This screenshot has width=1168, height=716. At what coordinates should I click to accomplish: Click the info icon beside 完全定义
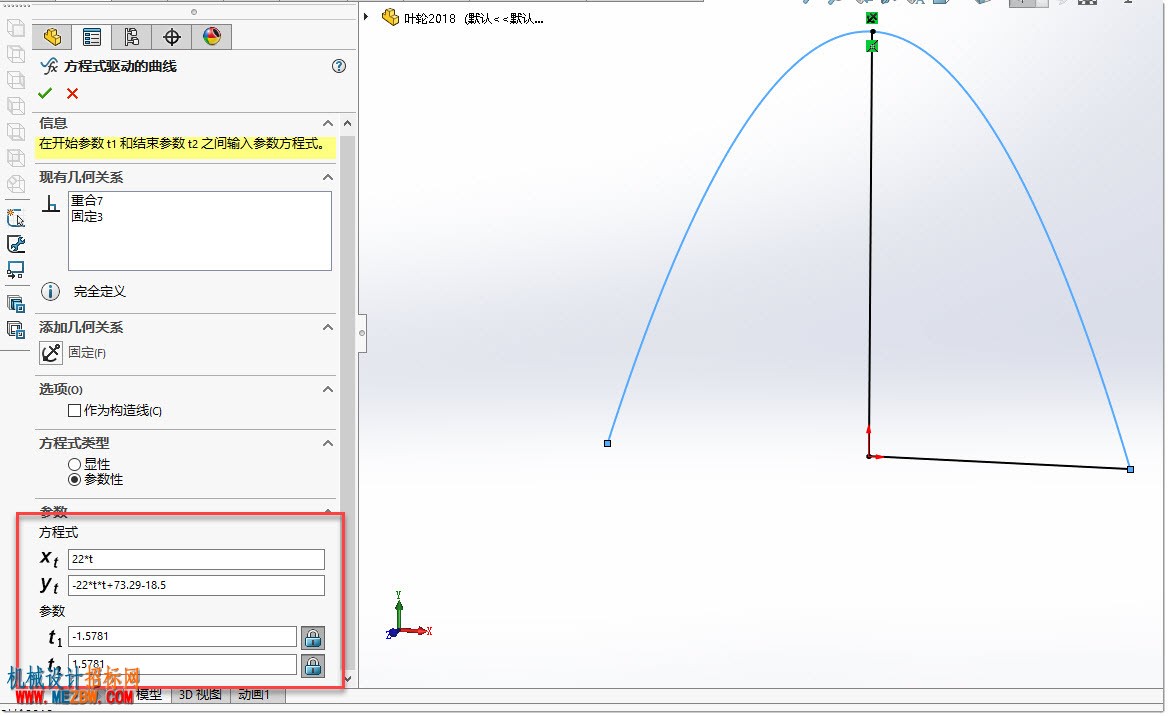tap(50, 291)
